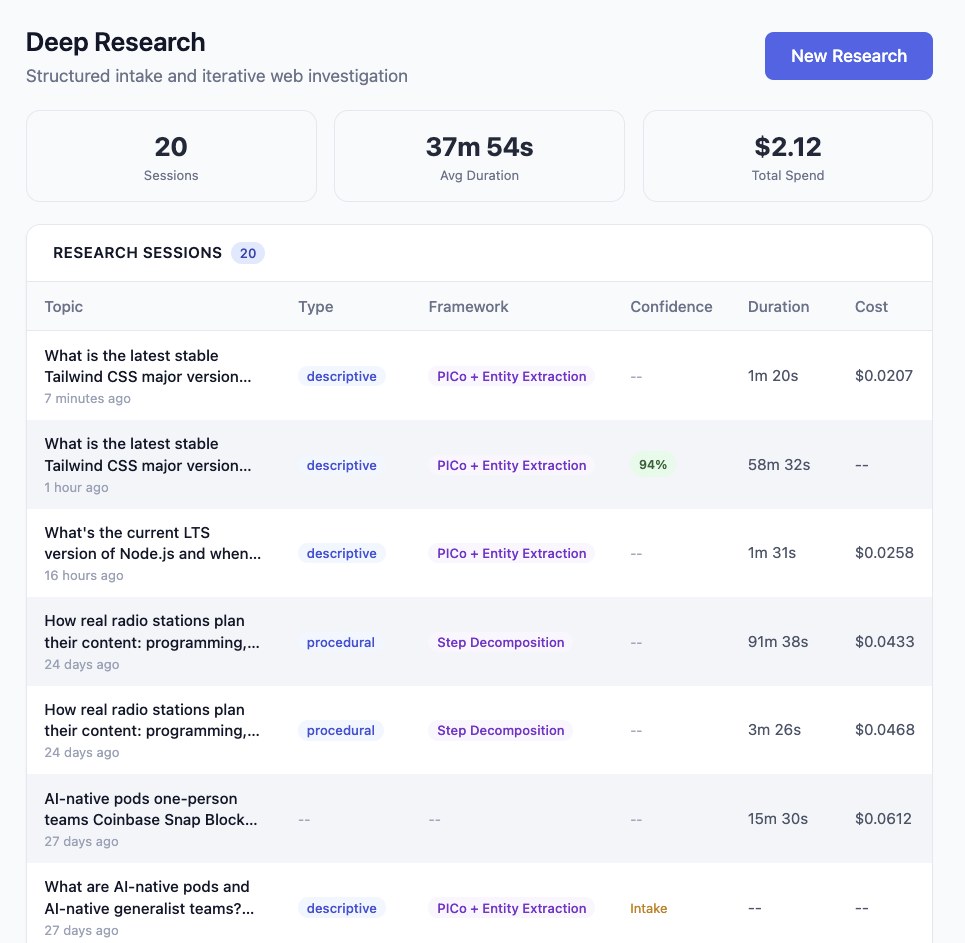Sort by the Cost column header

pos(871,307)
